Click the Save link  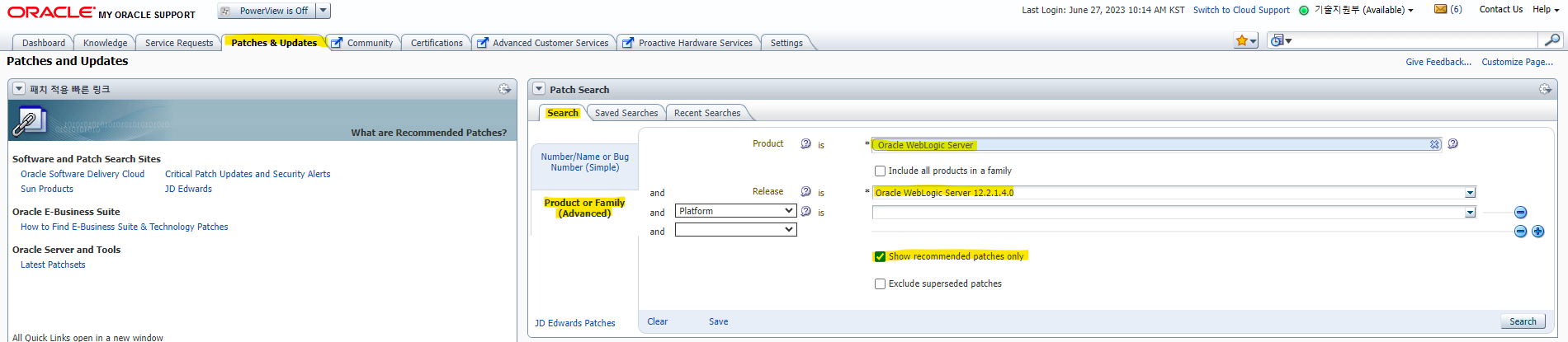tap(718, 321)
